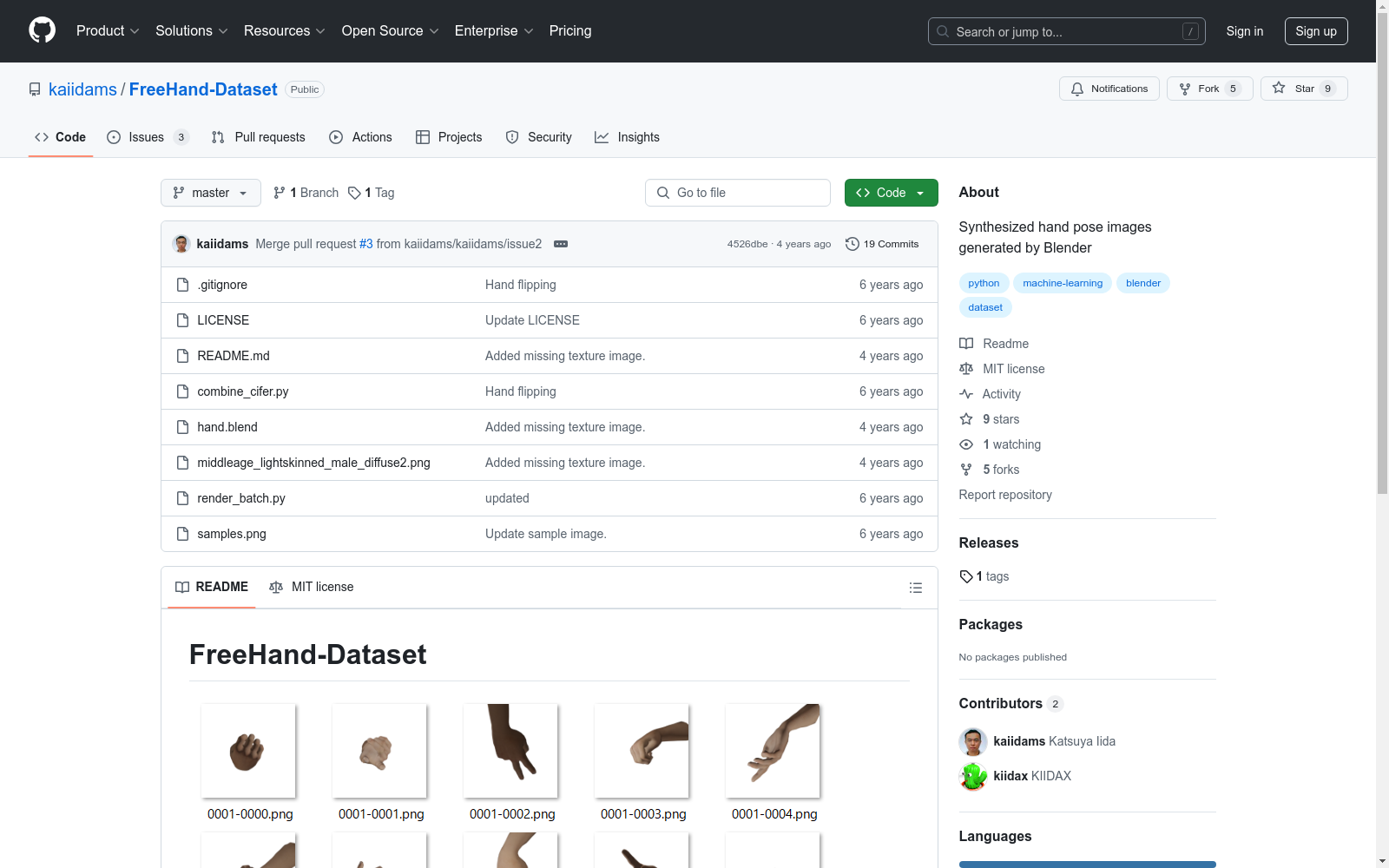Expand the Enterprise menu
The height and width of the screenshot is (868, 1389).
click(x=494, y=30)
